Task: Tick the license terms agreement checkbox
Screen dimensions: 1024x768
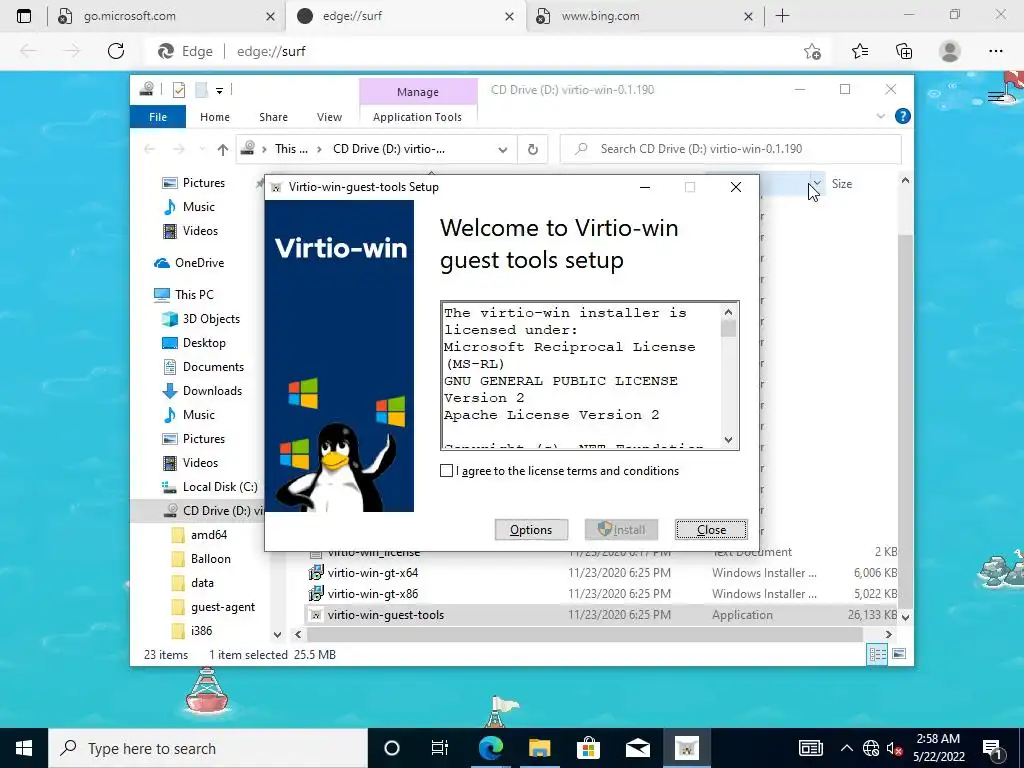Action: point(447,471)
